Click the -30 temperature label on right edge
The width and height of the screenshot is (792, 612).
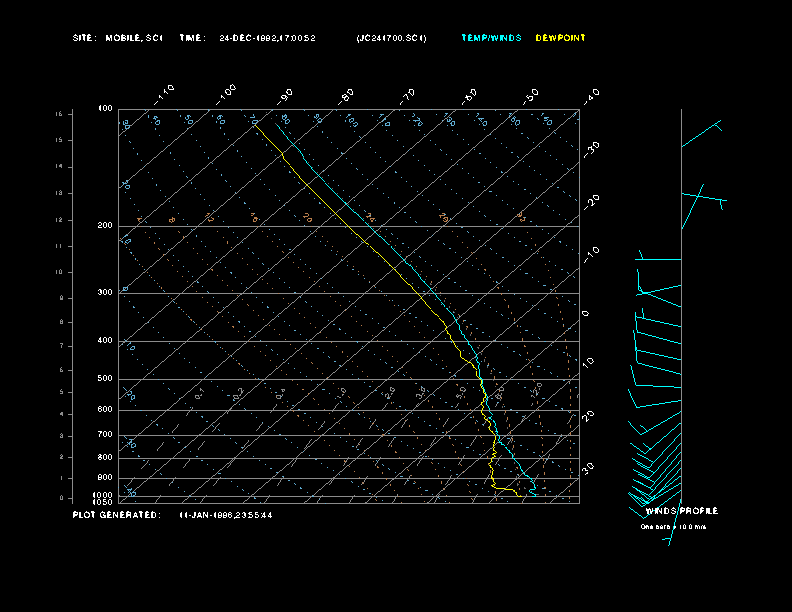coord(591,149)
